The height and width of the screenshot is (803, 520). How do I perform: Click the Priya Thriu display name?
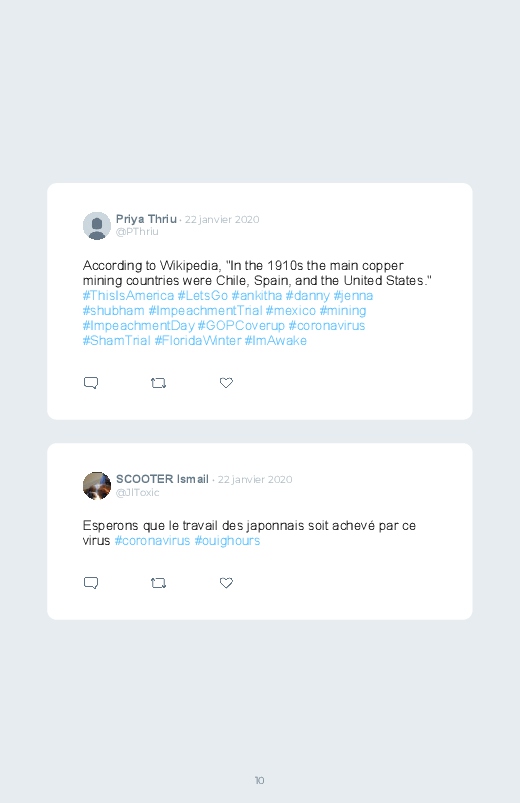(x=146, y=219)
